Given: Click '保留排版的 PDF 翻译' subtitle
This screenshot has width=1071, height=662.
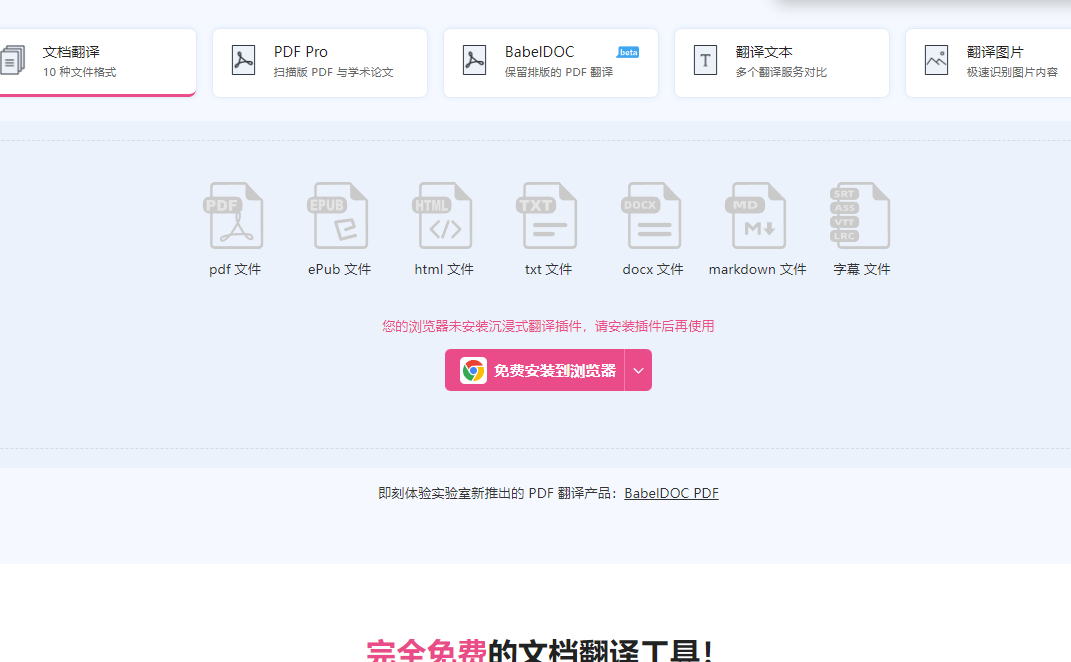Looking at the screenshot, I should (559, 72).
